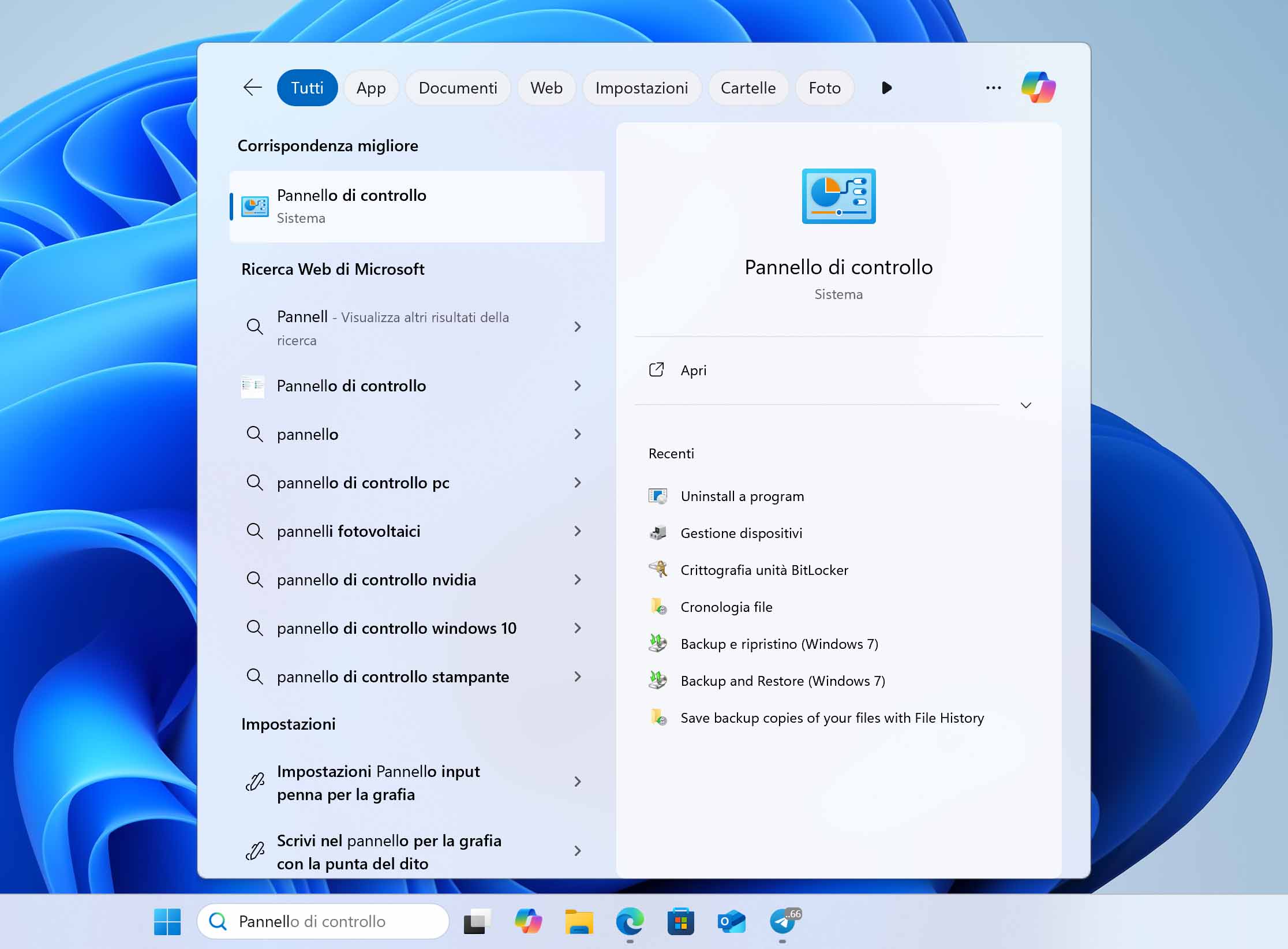1288x949 pixels.
Task: Click the pen icon for Scrivi nel pannello
Action: pyautogui.click(x=254, y=851)
